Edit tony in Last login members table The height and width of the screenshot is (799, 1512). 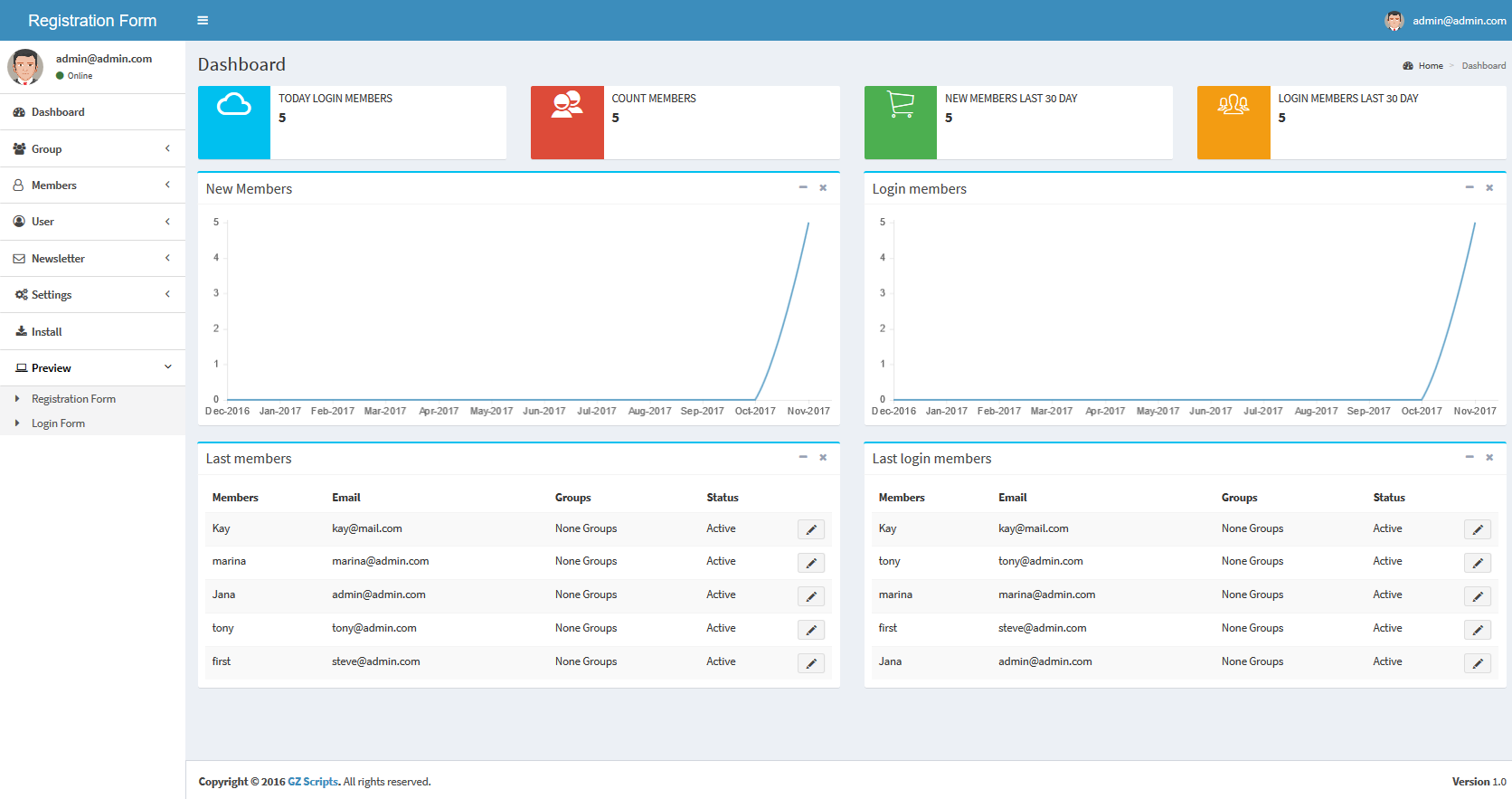pyautogui.click(x=1478, y=563)
